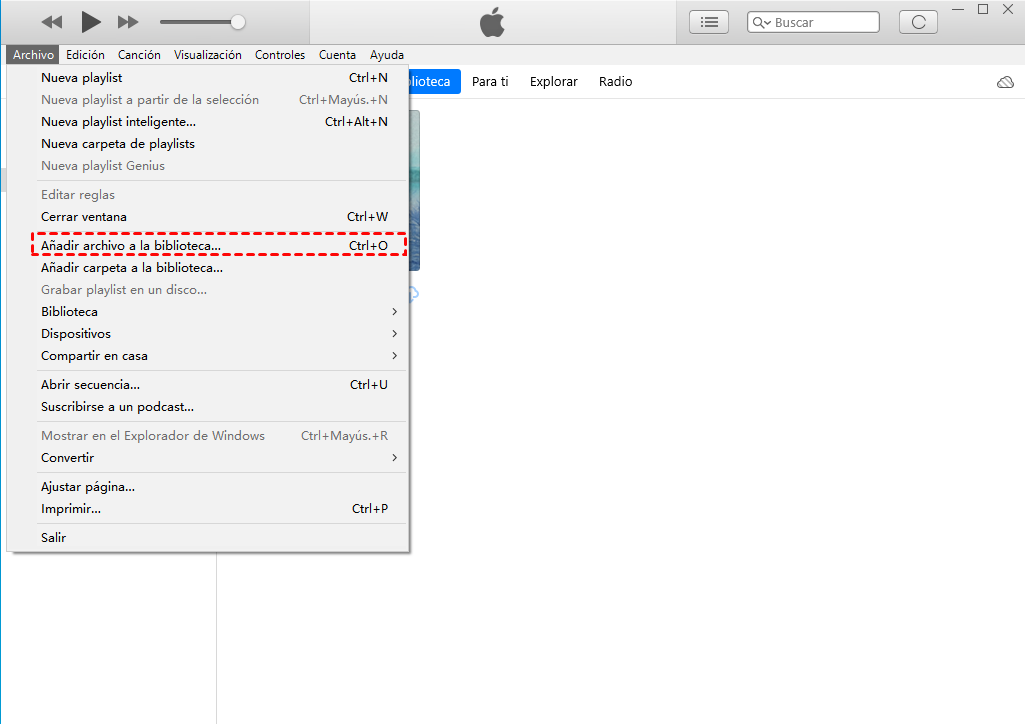Switch to the Radio tab
This screenshot has height=724, width=1025.
615,82
